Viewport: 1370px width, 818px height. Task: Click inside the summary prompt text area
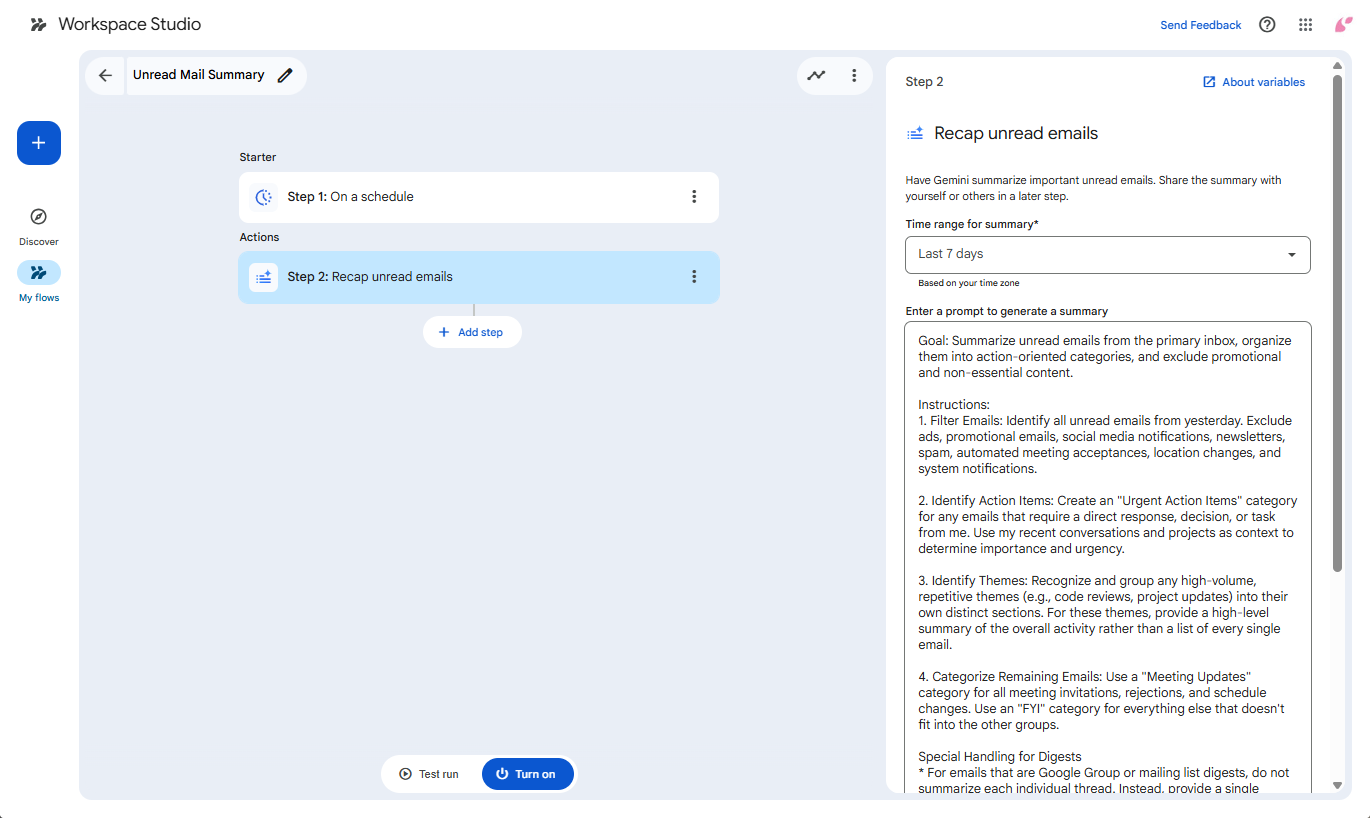point(1107,550)
